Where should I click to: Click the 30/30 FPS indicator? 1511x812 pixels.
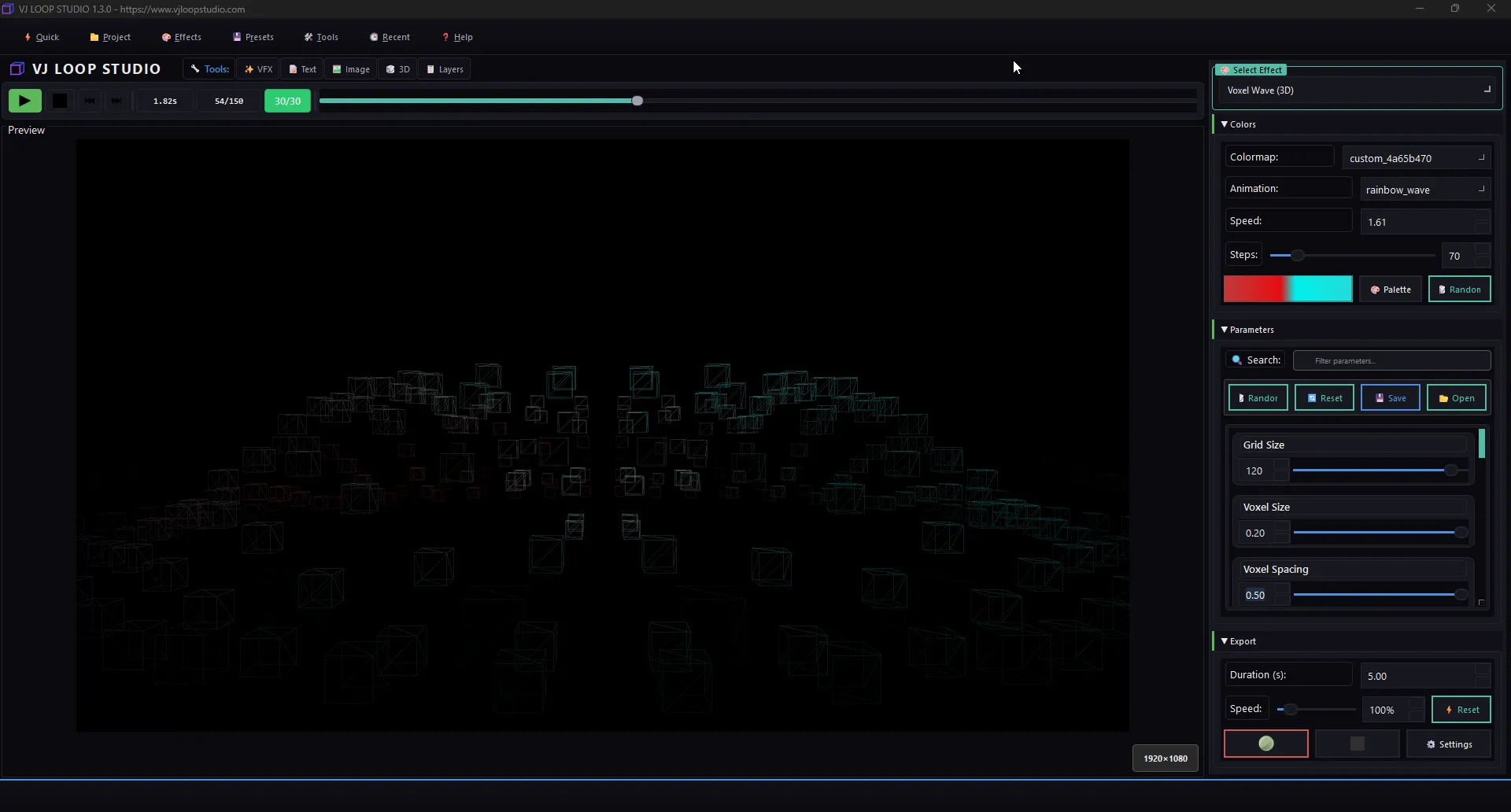point(287,101)
